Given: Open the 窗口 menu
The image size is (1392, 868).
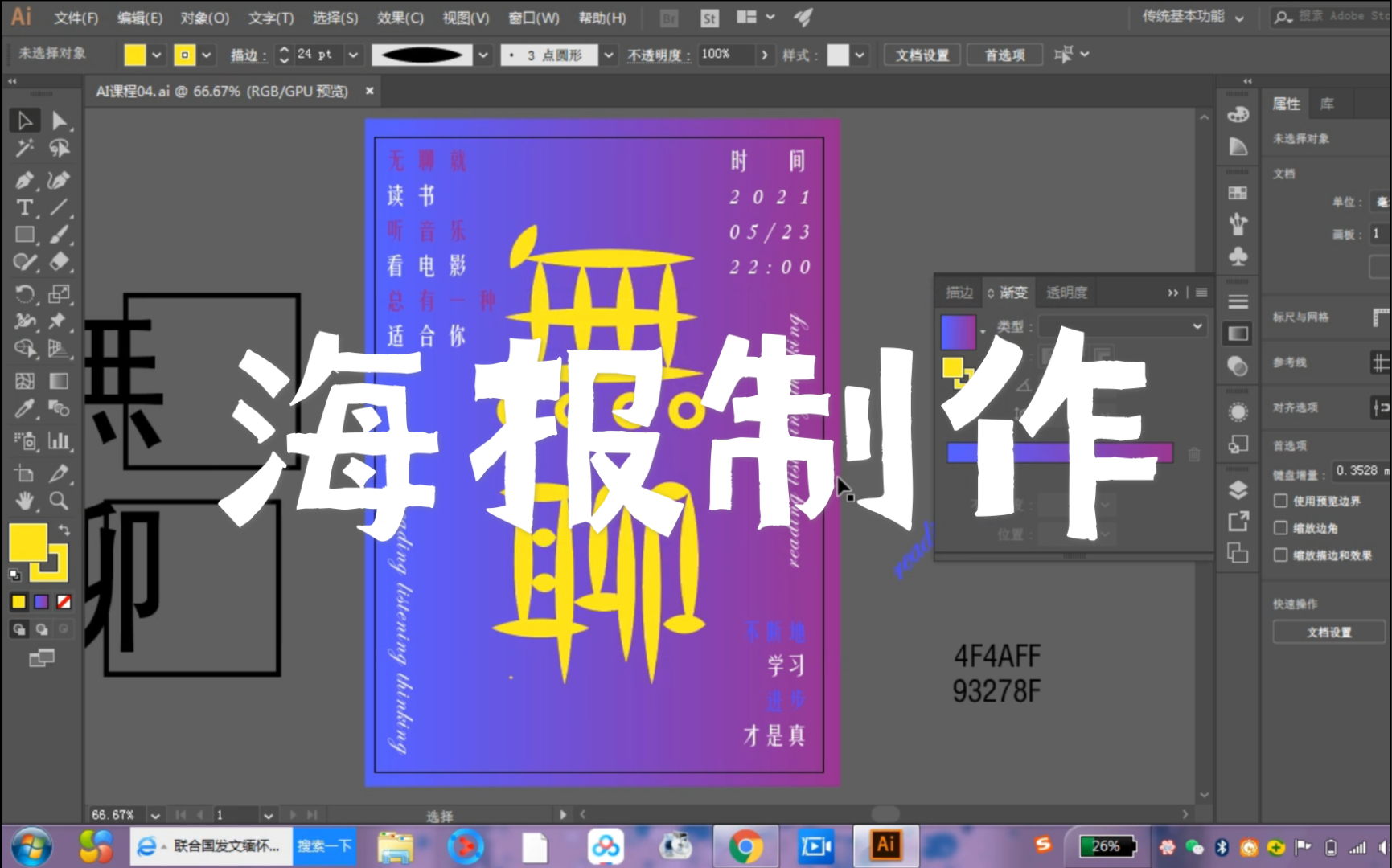Looking at the screenshot, I should [532, 17].
